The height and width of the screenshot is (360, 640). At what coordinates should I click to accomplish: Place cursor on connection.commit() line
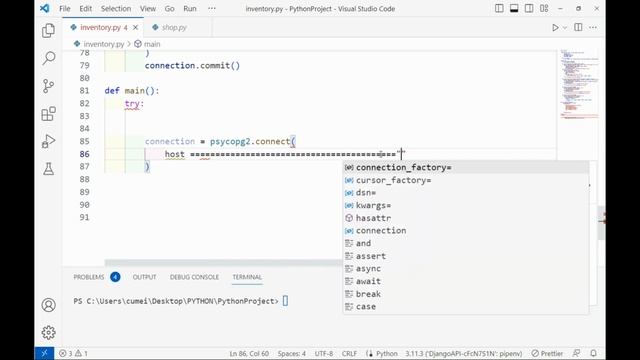(x=192, y=65)
